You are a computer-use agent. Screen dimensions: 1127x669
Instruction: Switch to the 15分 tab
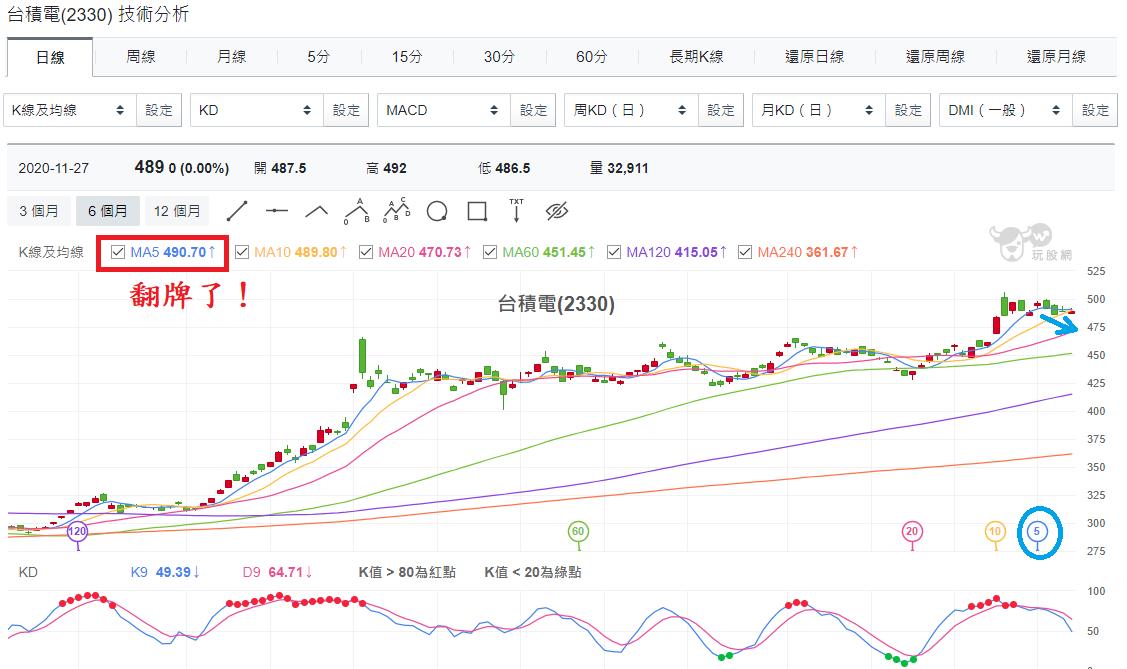click(407, 57)
